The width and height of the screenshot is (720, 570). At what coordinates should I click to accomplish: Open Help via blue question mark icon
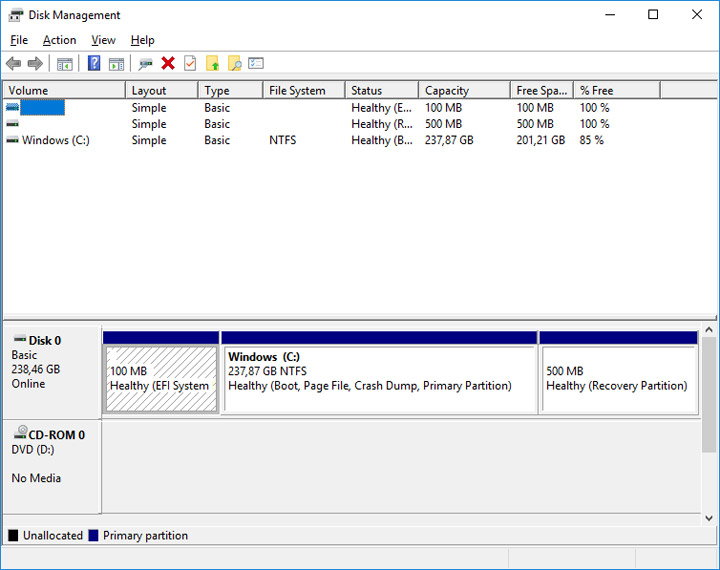point(94,64)
